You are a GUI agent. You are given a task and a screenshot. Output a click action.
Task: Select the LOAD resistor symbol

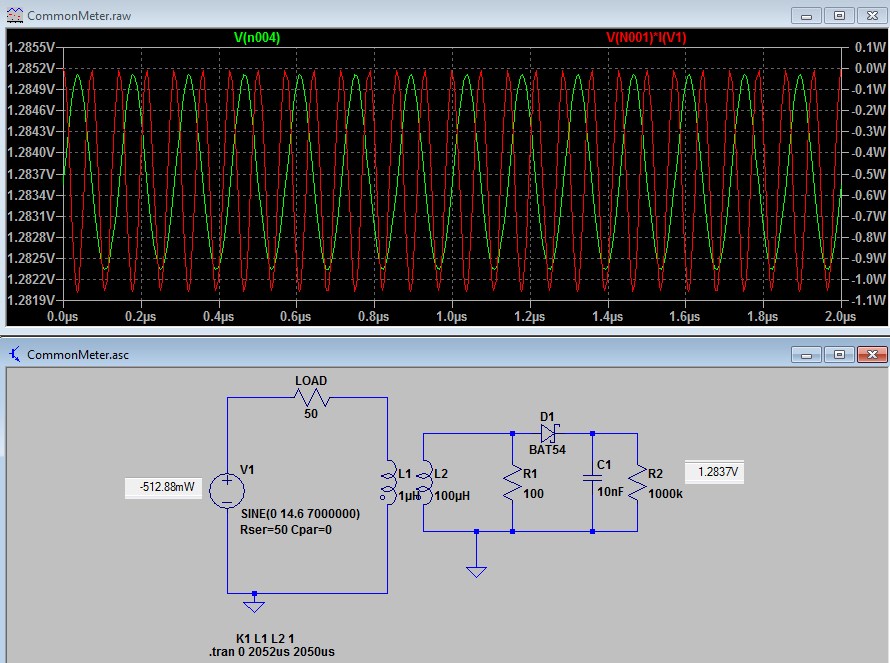311,398
